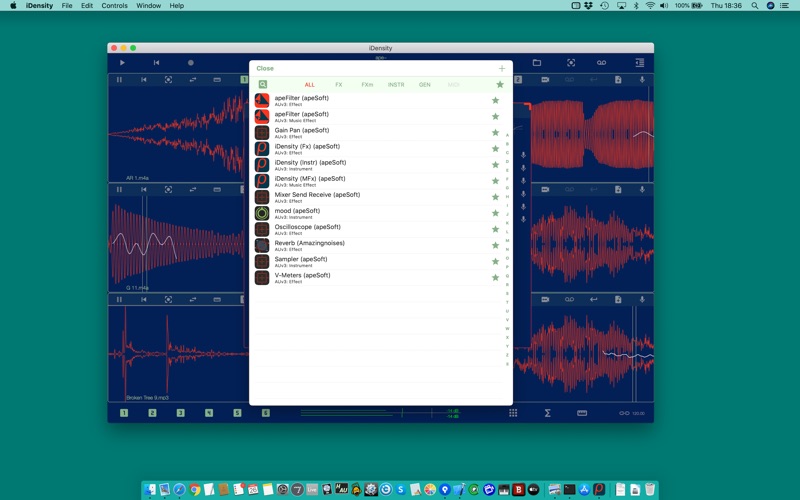Open Chrome from the Dock
This screenshot has width=800, height=500.
click(x=194, y=489)
